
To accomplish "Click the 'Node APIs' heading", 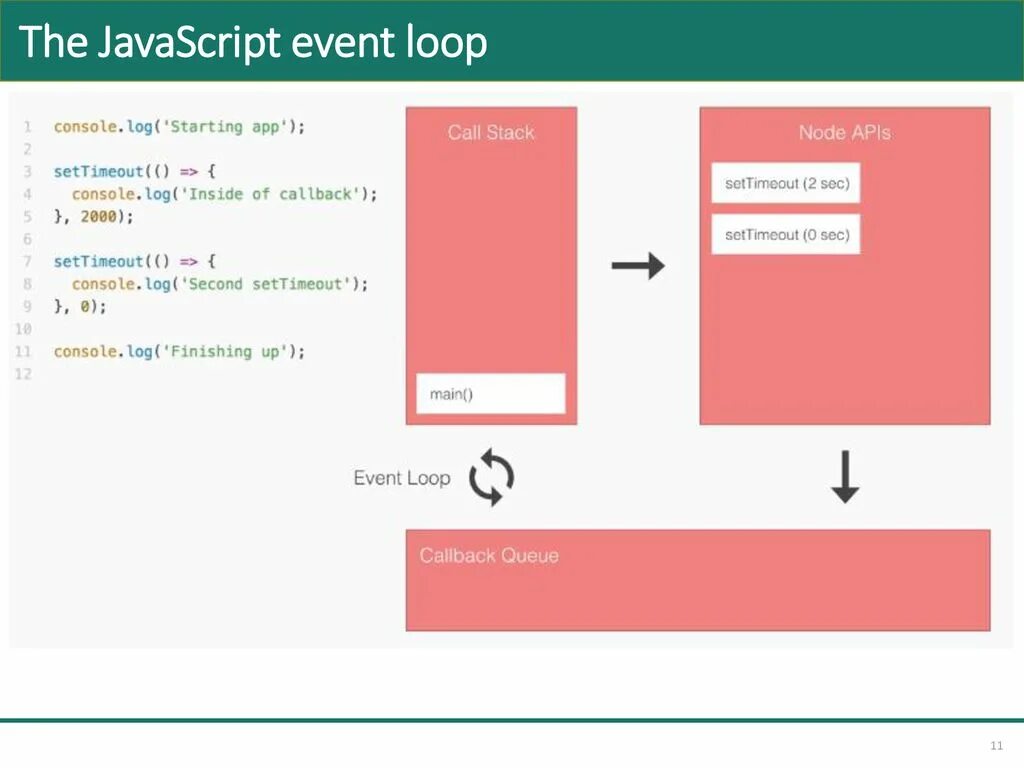I will tap(845, 133).
